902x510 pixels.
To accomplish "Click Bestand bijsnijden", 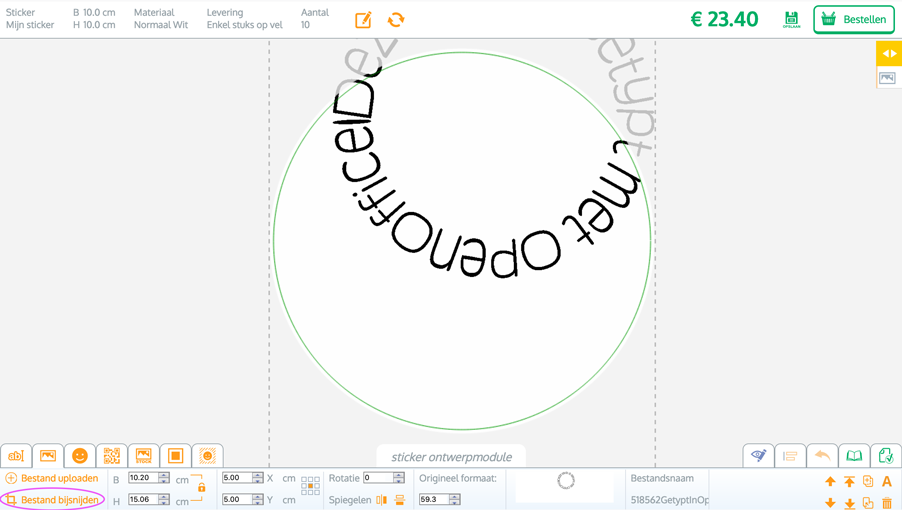I will (x=53, y=500).
